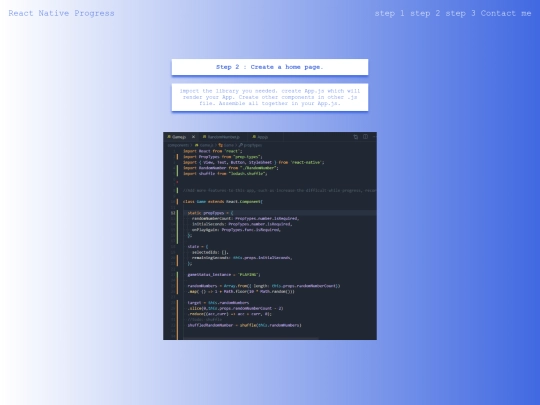540x405 pixels.
Task: Go to step 3 in navigation
Action: (460, 13)
